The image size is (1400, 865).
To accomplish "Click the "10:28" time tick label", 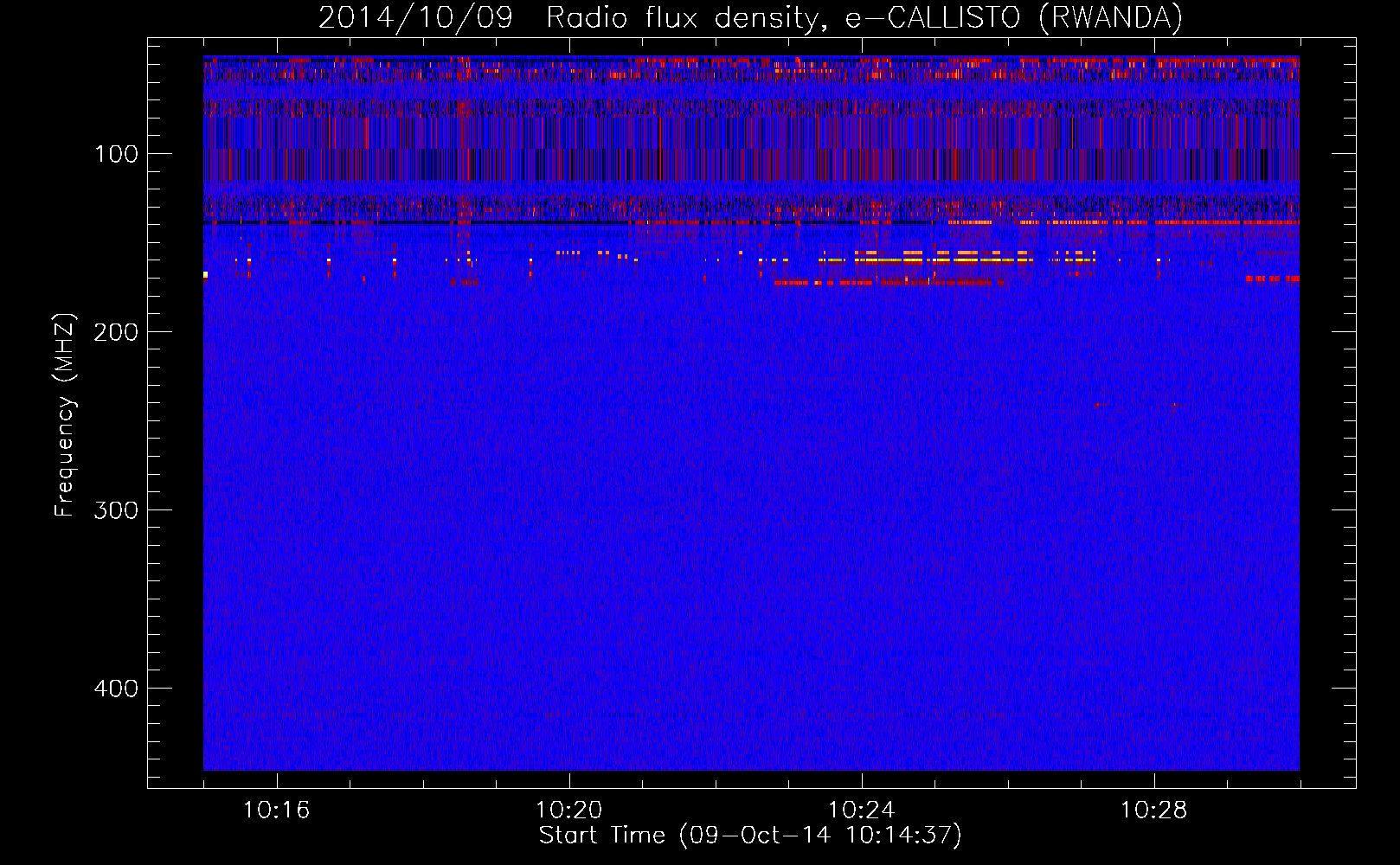I will pos(1153,811).
